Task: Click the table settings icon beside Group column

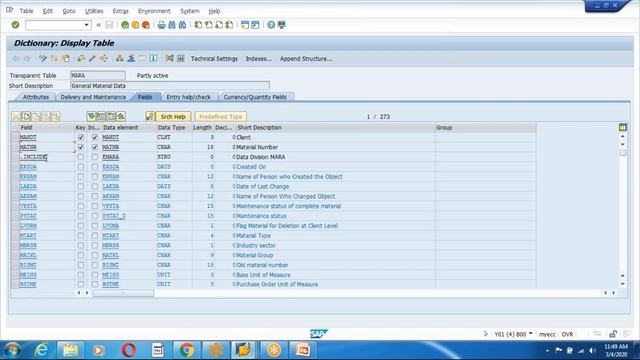Action: (622, 127)
